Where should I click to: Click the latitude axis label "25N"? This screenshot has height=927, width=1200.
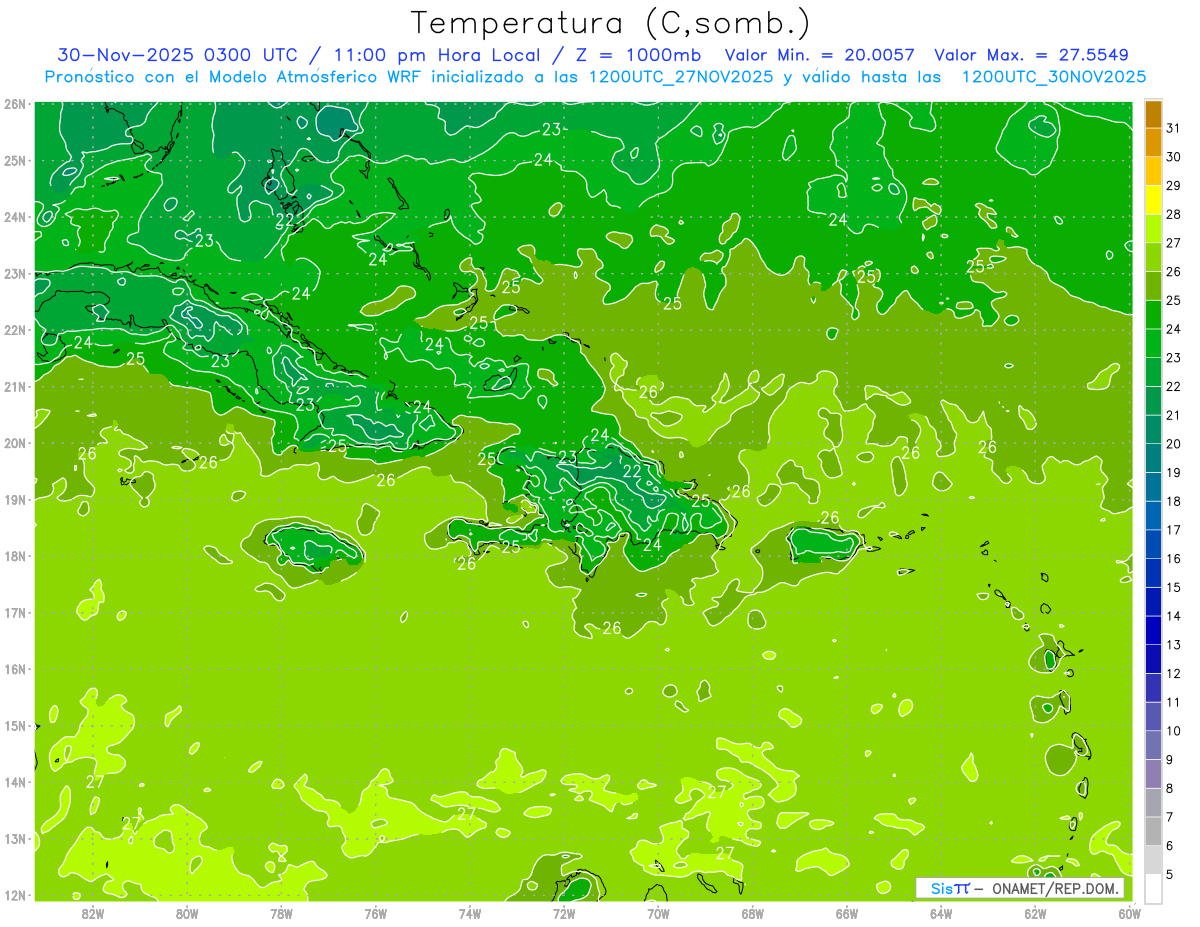click(15, 160)
